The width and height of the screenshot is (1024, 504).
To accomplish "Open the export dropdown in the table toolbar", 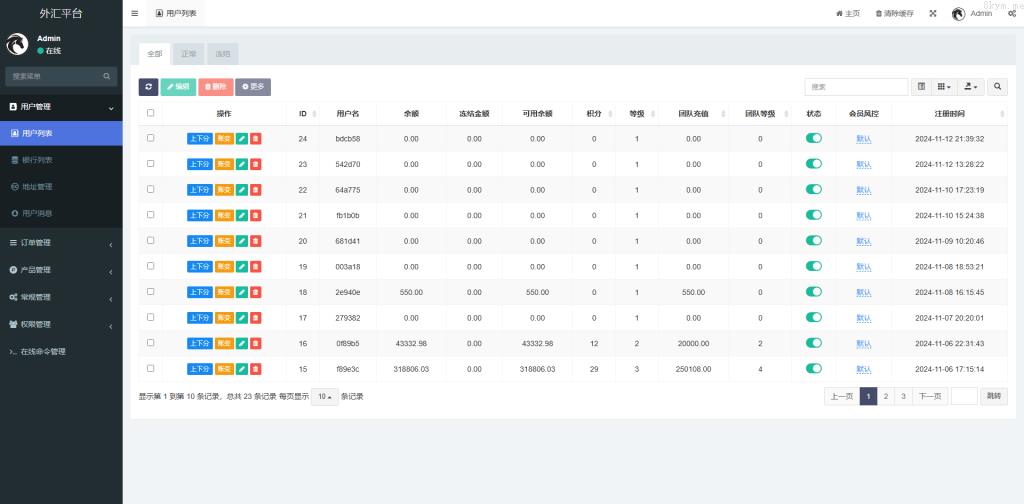I will coord(972,87).
